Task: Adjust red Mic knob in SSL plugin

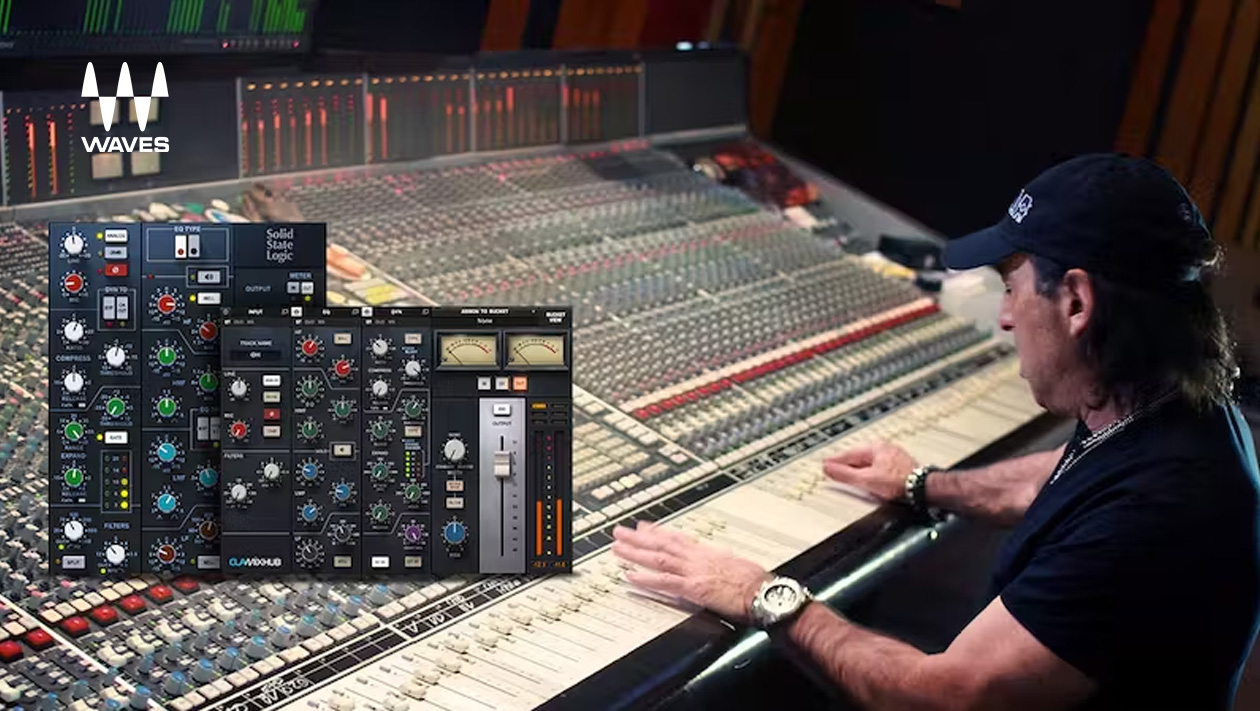Action: 74,283
